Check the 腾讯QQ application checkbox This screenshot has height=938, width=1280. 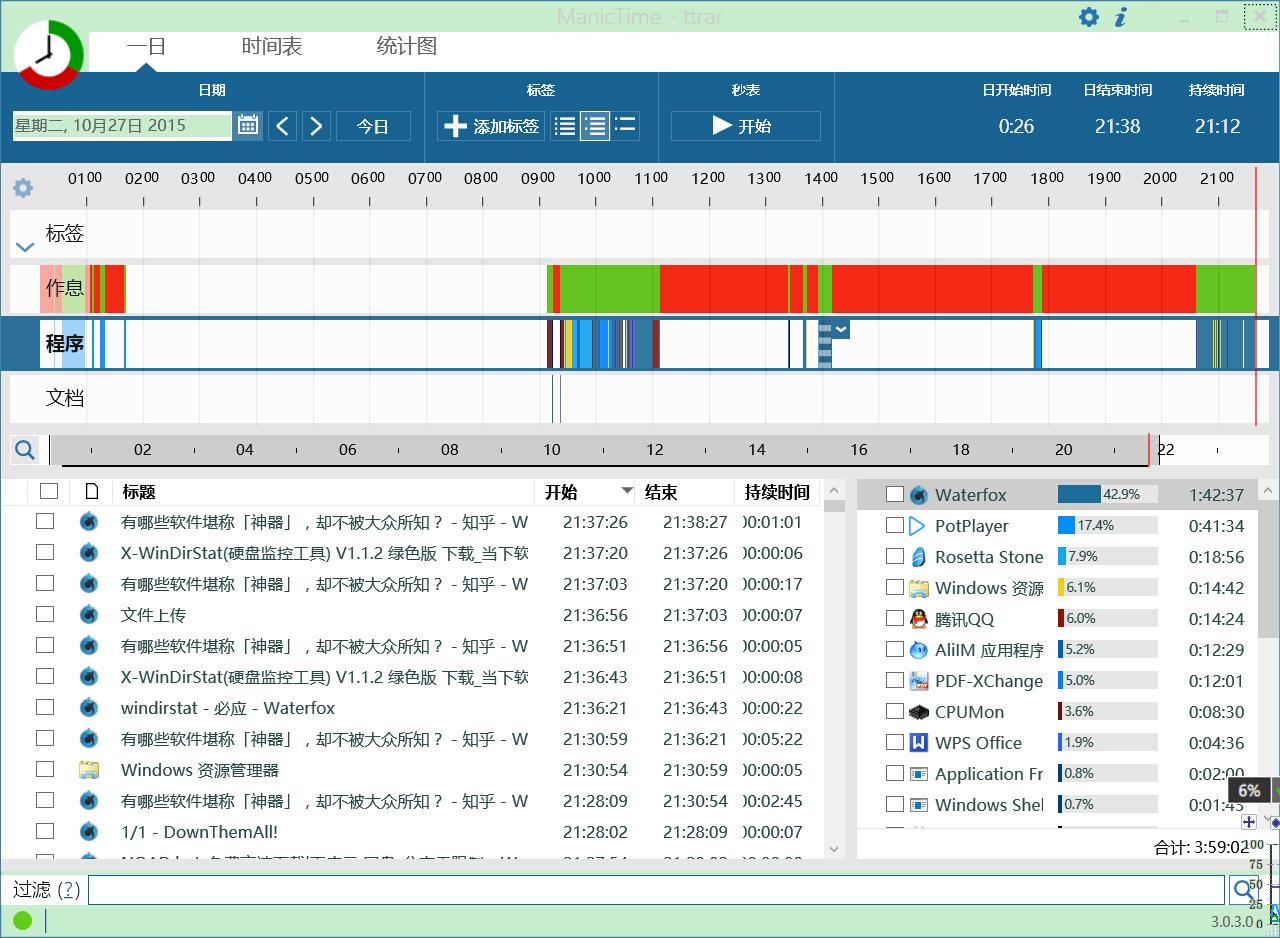click(x=895, y=619)
